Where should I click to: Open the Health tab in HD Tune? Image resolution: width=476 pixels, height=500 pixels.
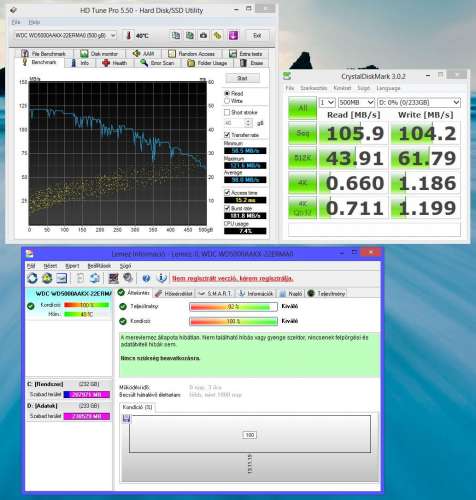click(115, 63)
